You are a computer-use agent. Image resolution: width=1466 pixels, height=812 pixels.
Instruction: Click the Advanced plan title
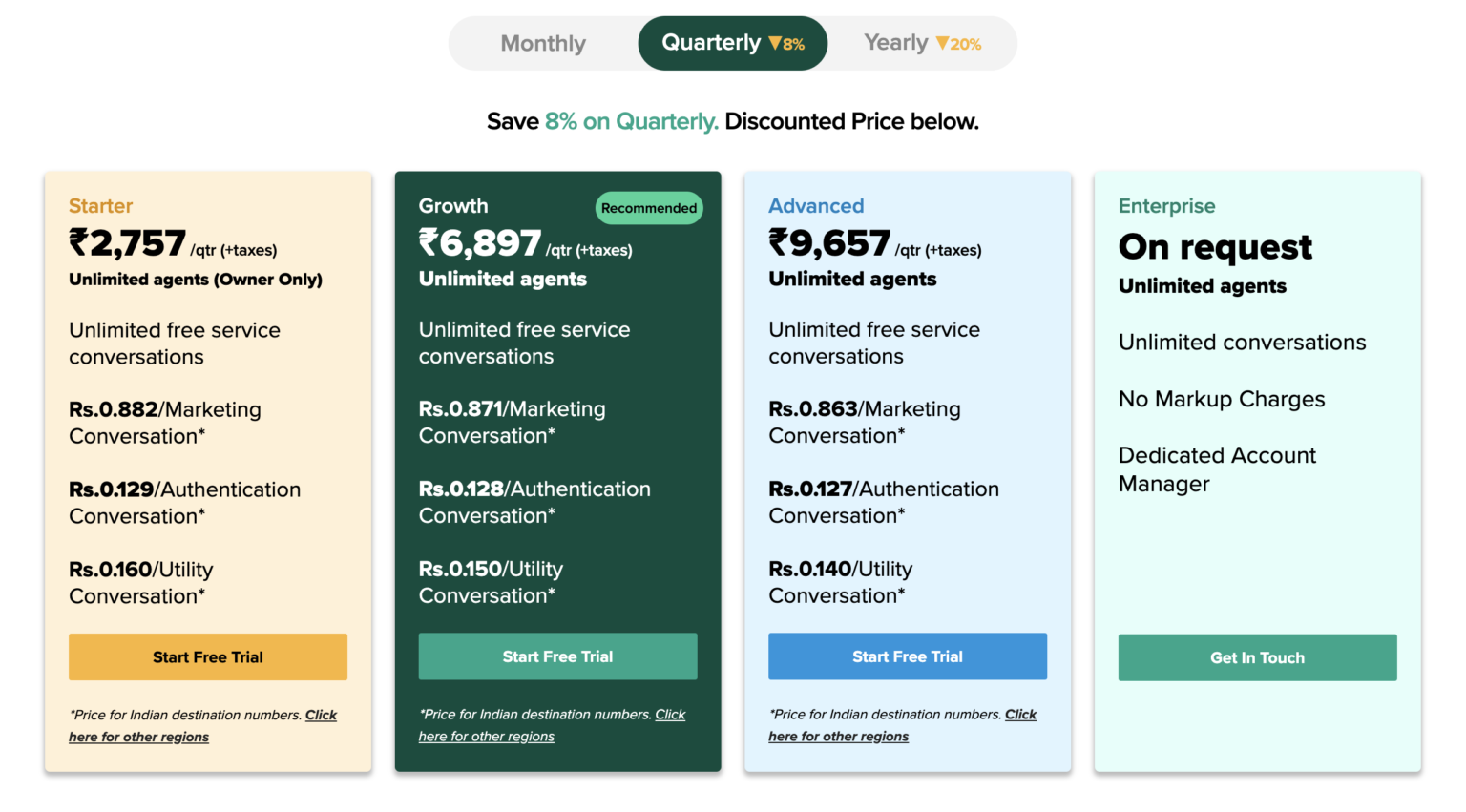[817, 206]
